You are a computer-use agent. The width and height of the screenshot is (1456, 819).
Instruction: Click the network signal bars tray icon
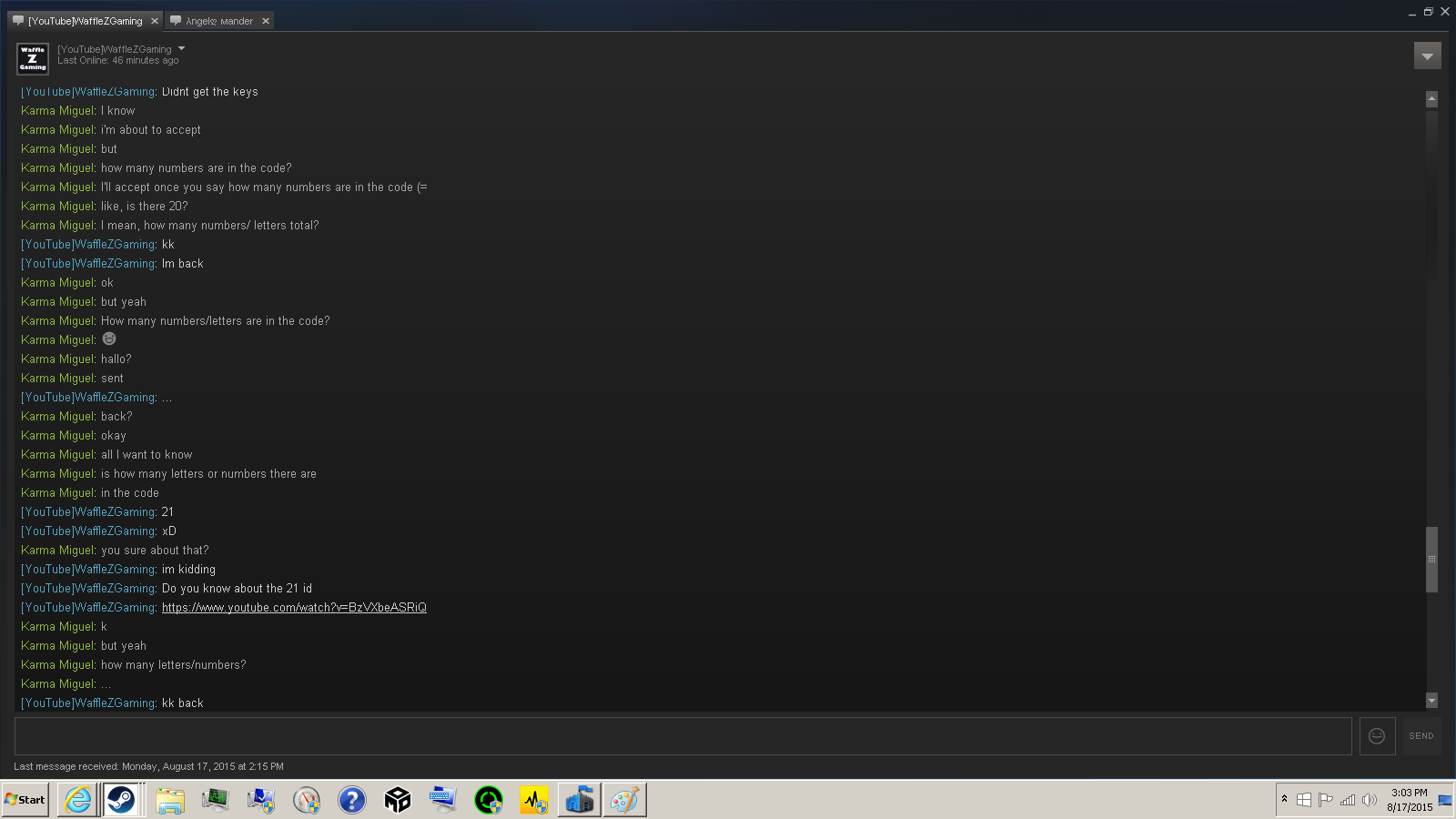tap(1348, 800)
